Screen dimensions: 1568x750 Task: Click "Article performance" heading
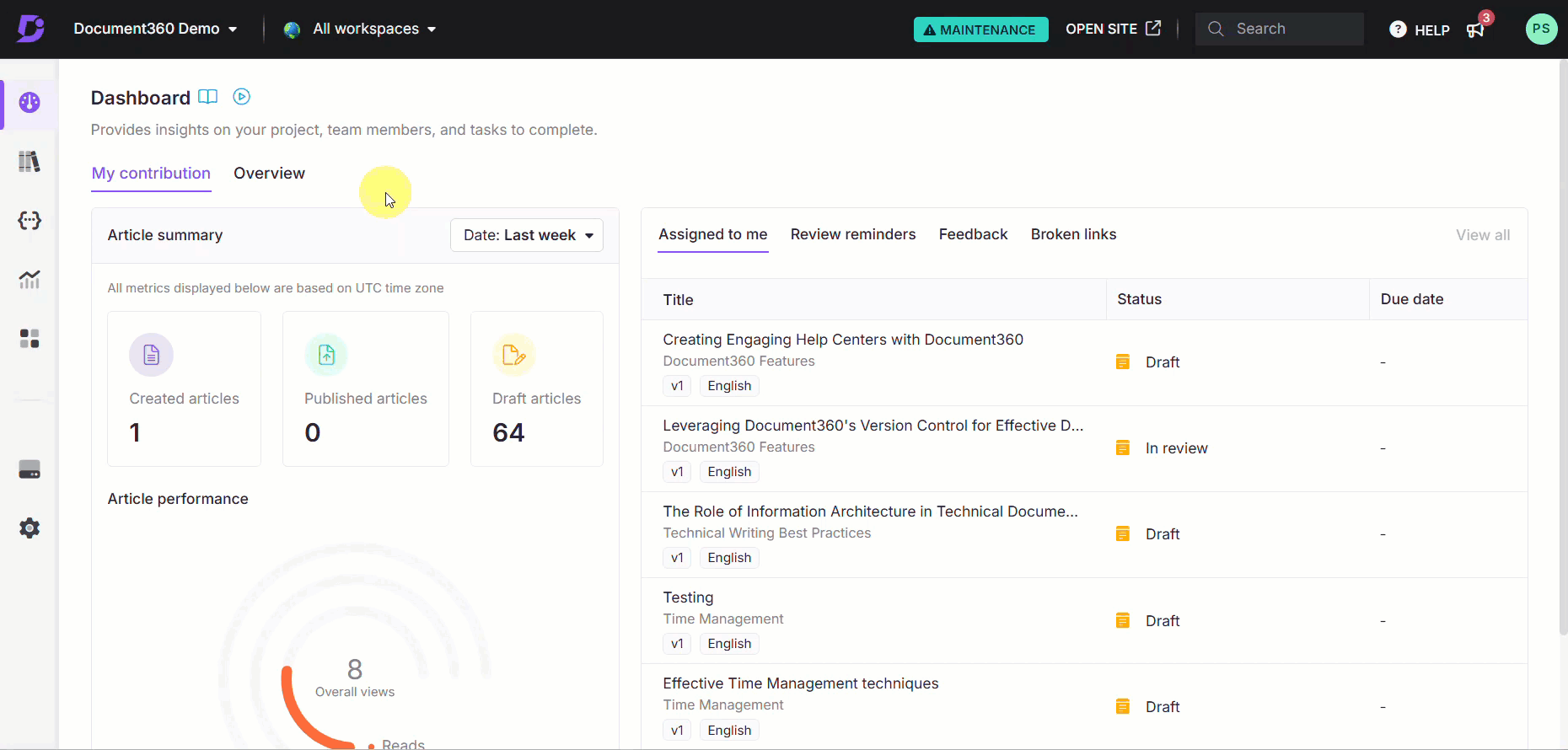(x=178, y=499)
